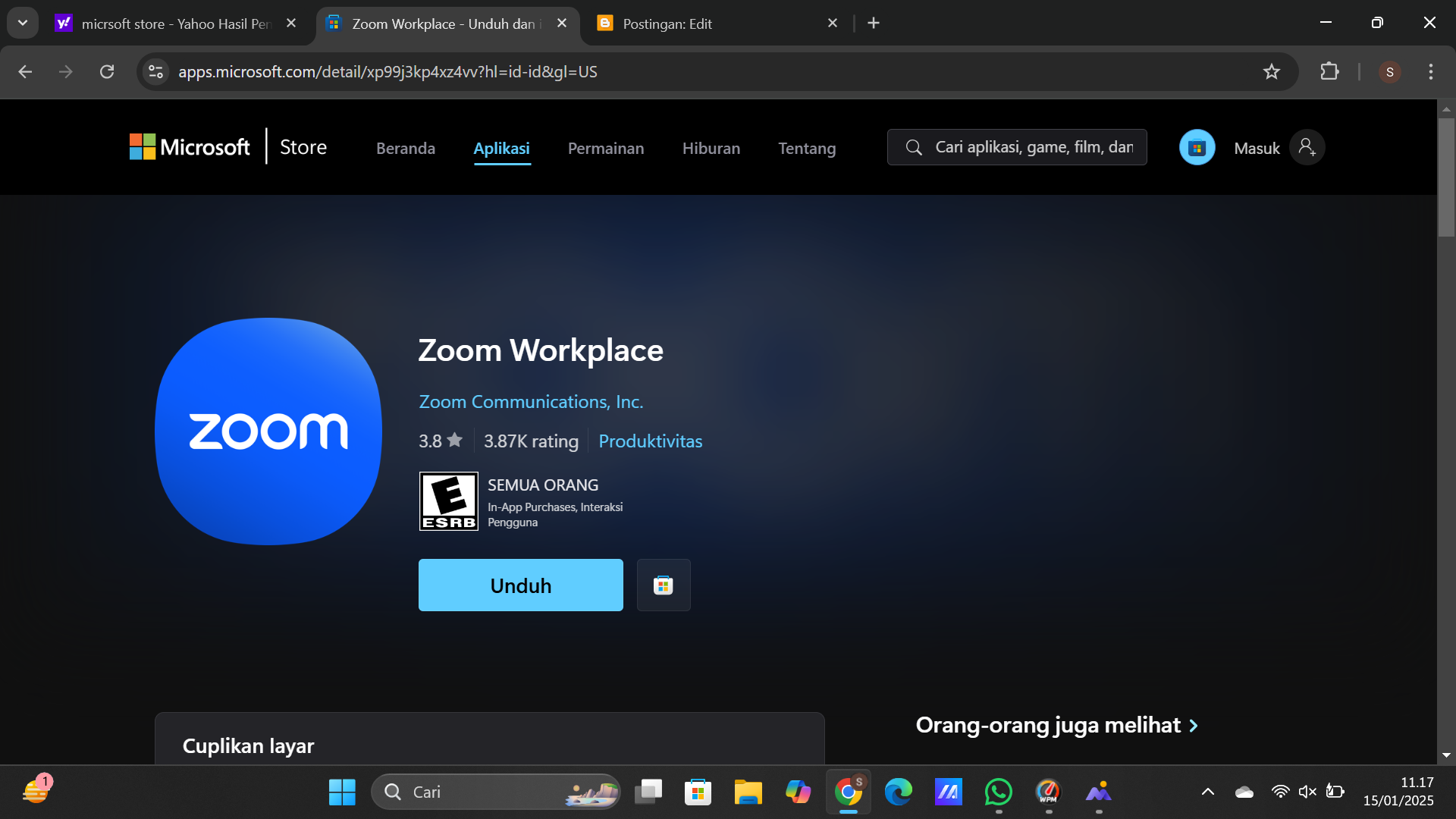1456x819 pixels.
Task: Open File Explorer from taskbar
Action: (x=748, y=792)
